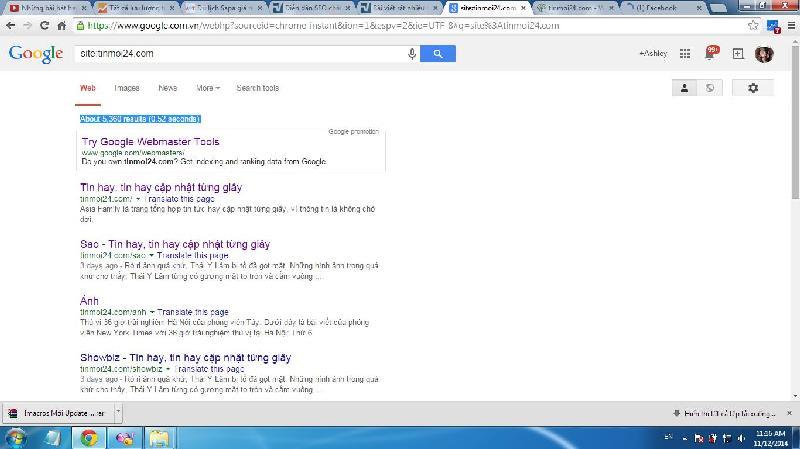The image size is (800, 449).
Task: Open the 'Ảnh' search result
Action: pyautogui.click(x=89, y=301)
